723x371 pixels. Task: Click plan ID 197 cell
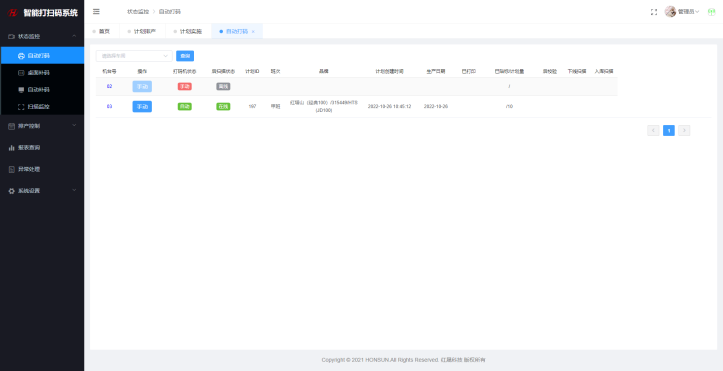(252, 106)
